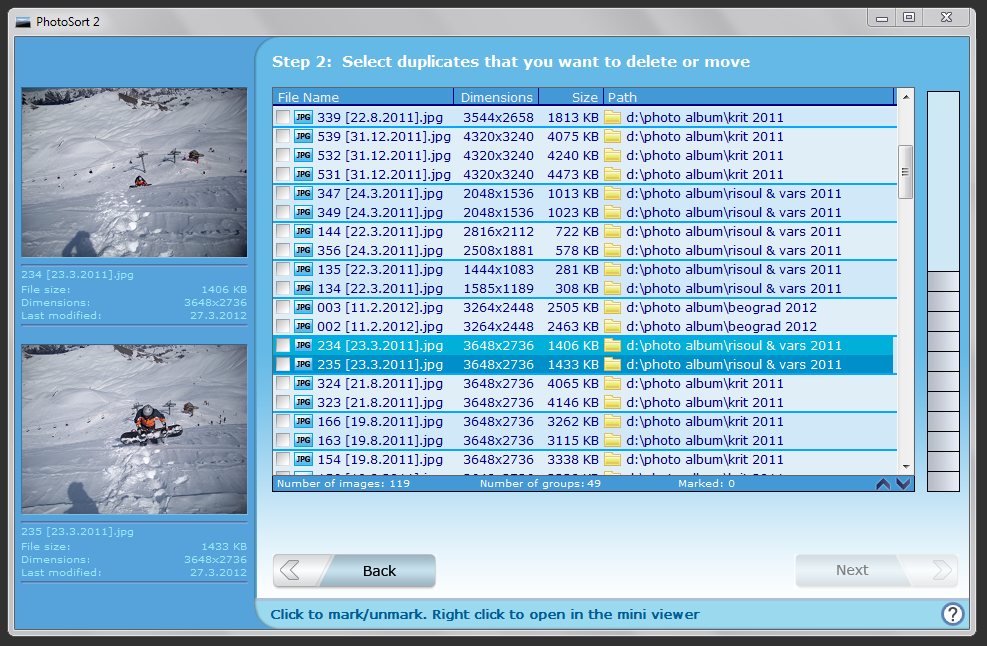This screenshot has width=987, height=646.
Task: Click path d:\photo album\beograd 2012 of 003 row
Action: pyautogui.click(x=721, y=307)
